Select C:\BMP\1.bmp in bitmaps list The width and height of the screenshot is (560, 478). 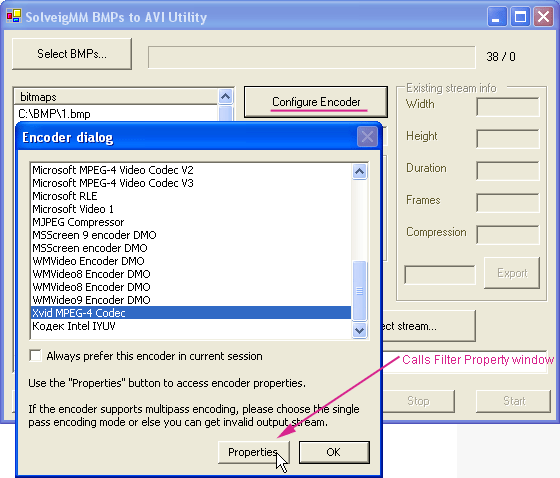click(x=116, y=114)
